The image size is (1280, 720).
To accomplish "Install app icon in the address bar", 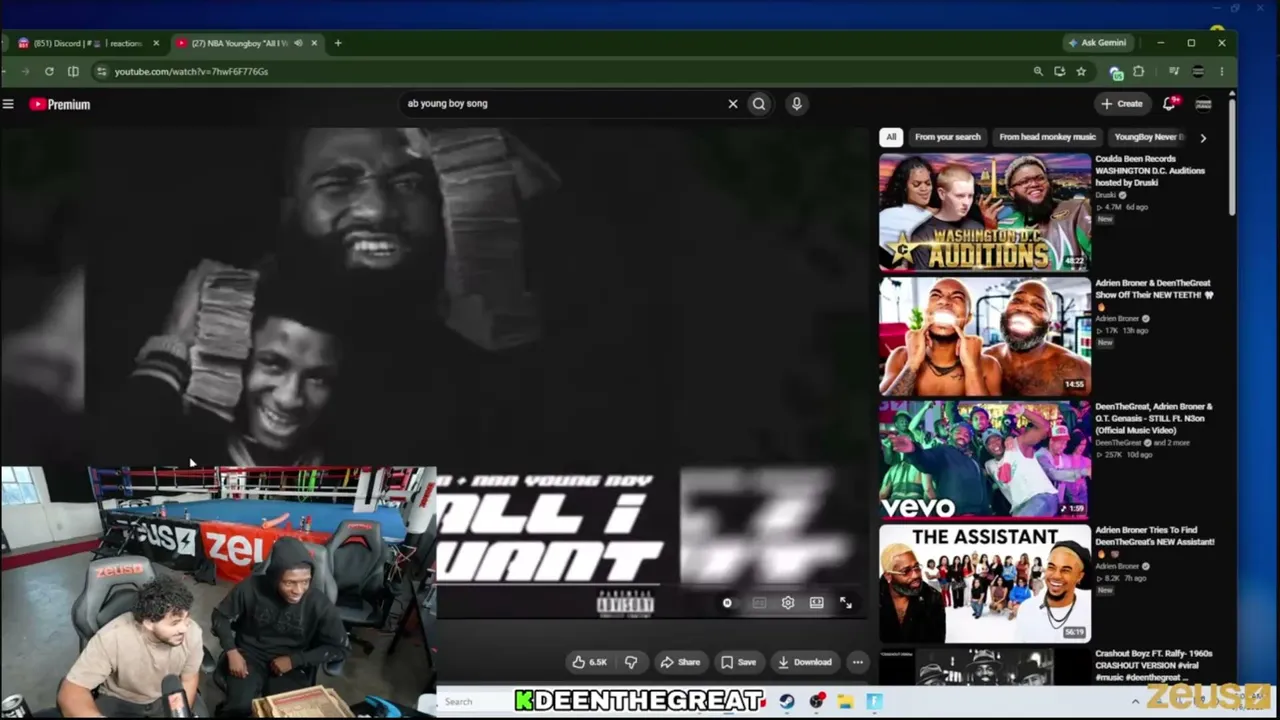I will [x=1059, y=71].
